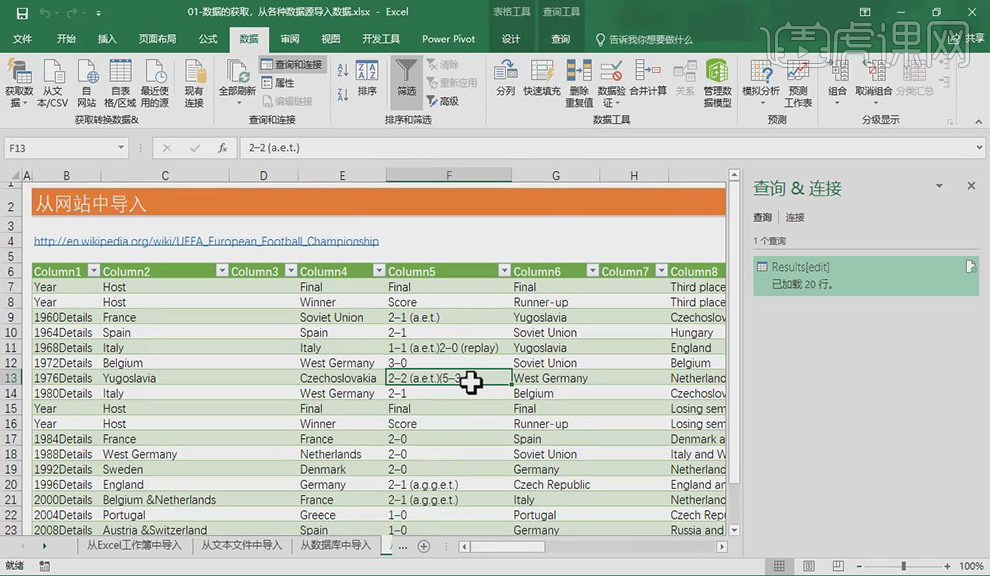Viewport: 990px width, 576px height.
Task: Open Column4 filter dropdown
Action: (x=379, y=271)
